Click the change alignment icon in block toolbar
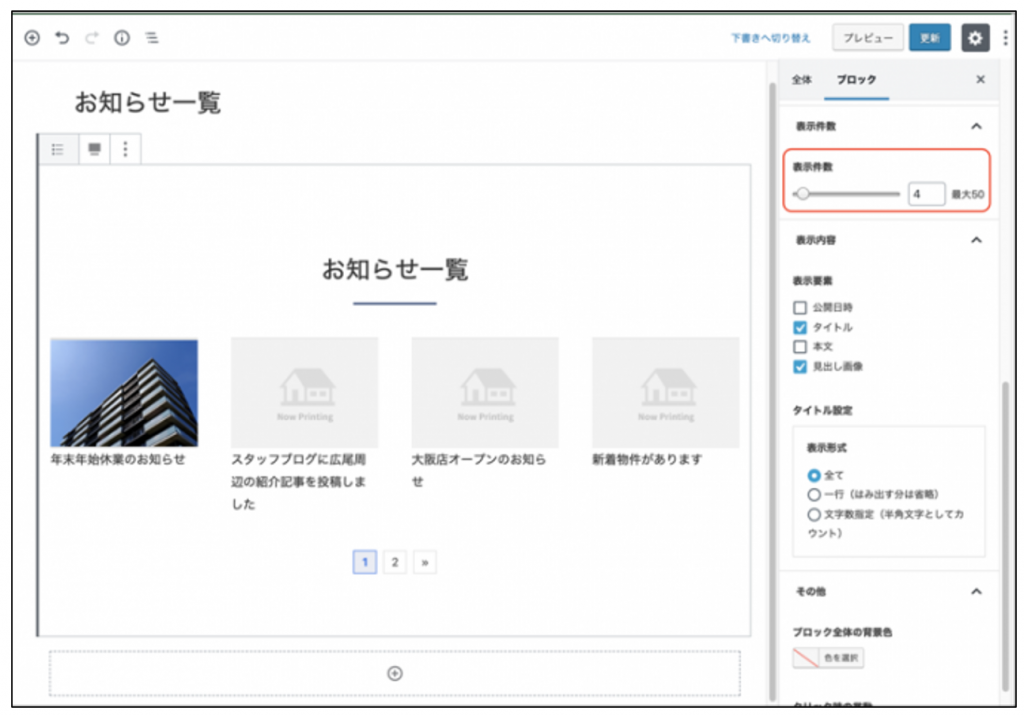 coord(94,149)
